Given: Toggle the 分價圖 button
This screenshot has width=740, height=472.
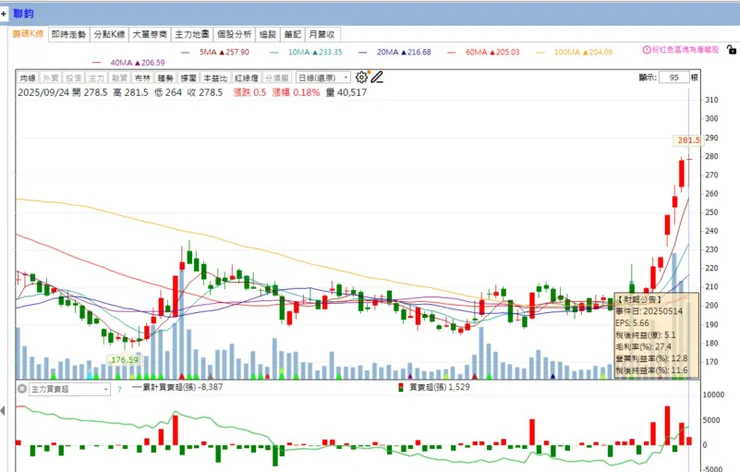Looking at the screenshot, I should pos(277,78).
